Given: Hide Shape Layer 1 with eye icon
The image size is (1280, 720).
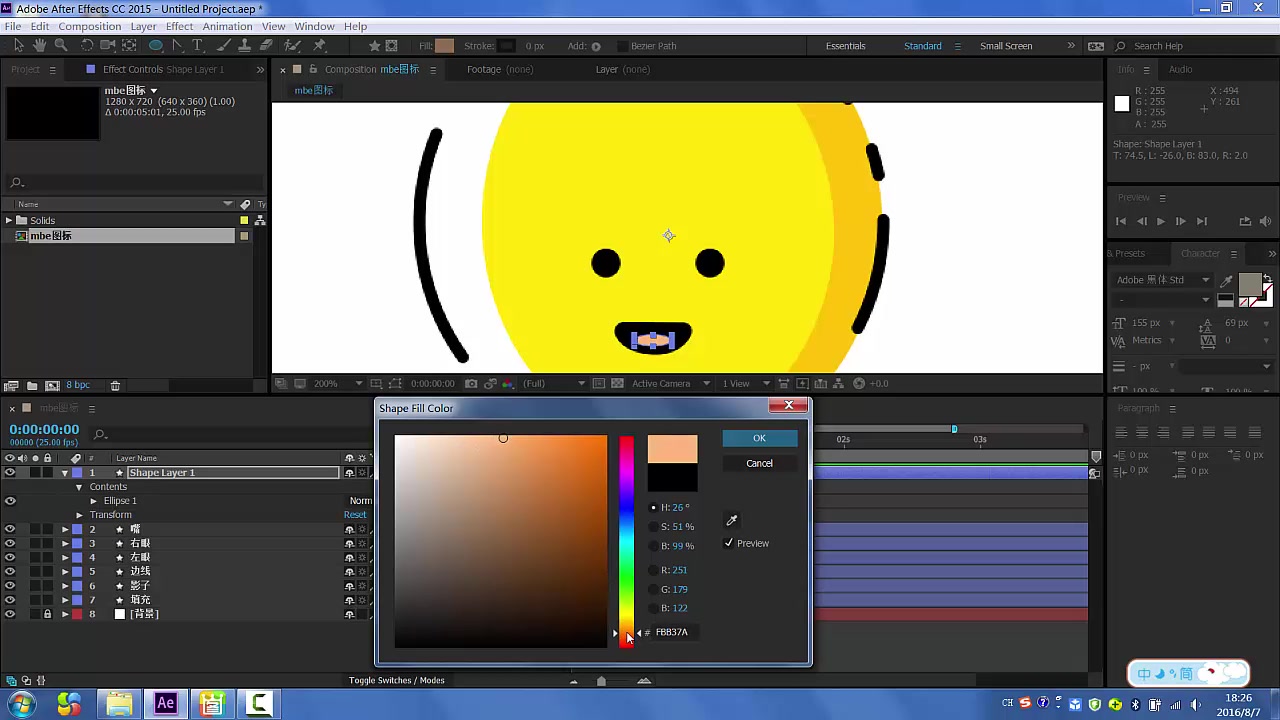Looking at the screenshot, I should 10,472.
